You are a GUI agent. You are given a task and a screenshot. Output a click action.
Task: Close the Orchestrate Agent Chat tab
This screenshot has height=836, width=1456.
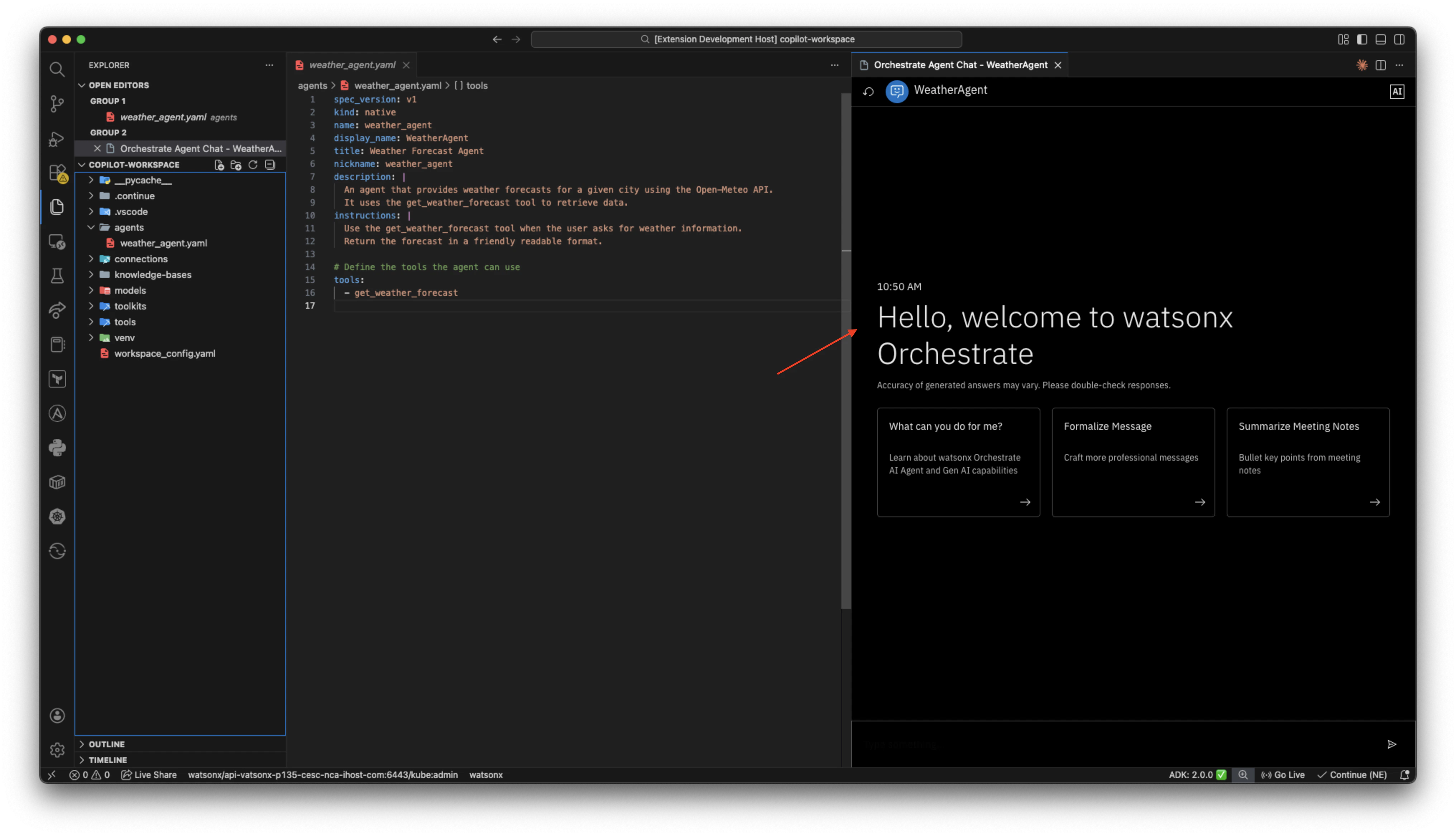coord(1058,65)
